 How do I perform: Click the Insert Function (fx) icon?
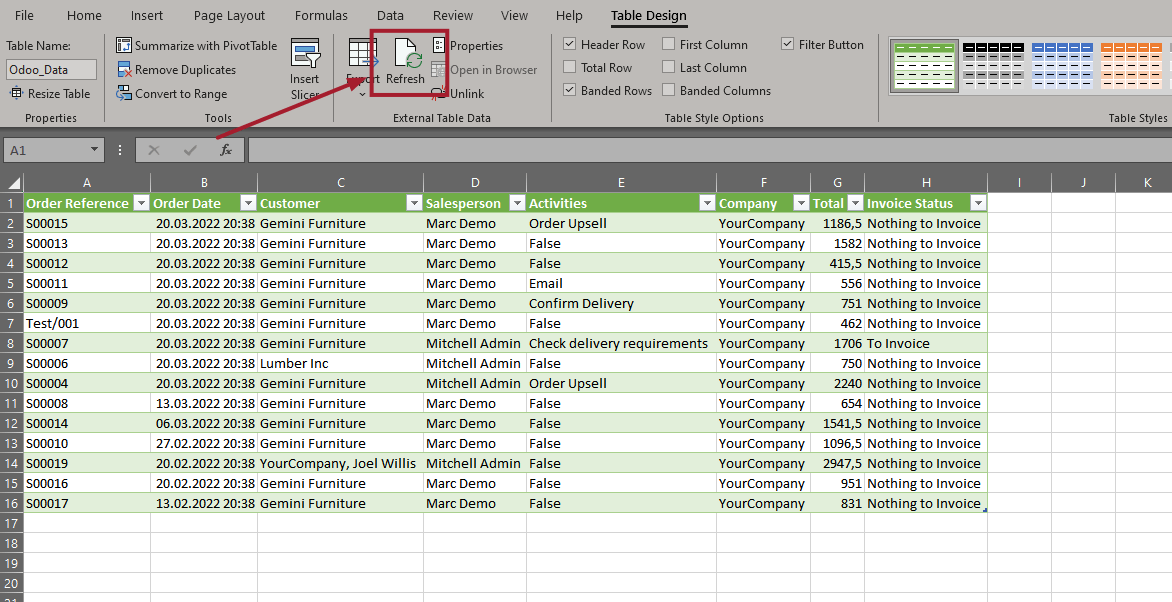pyautogui.click(x=225, y=150)
